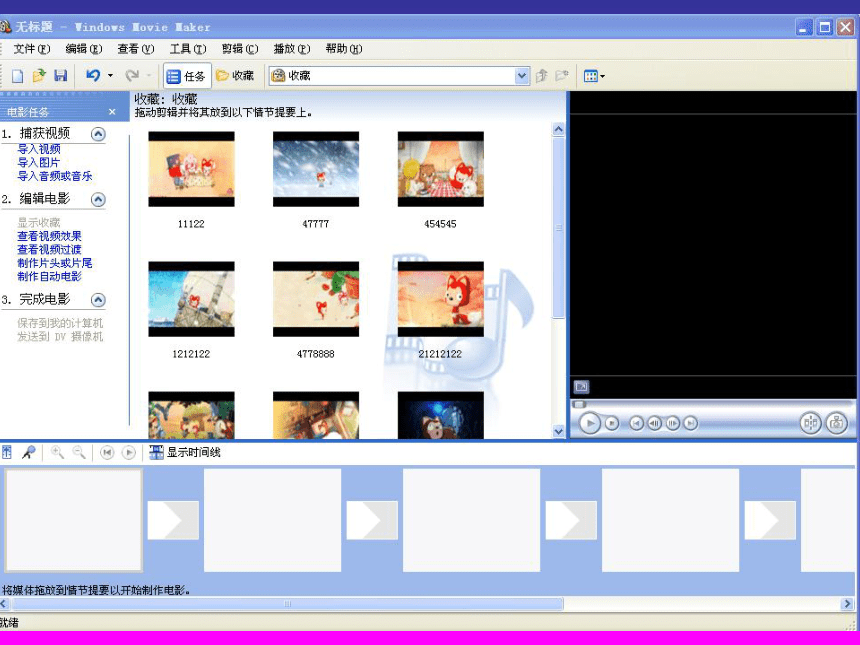Click the preview Play button

click(590, 423)
